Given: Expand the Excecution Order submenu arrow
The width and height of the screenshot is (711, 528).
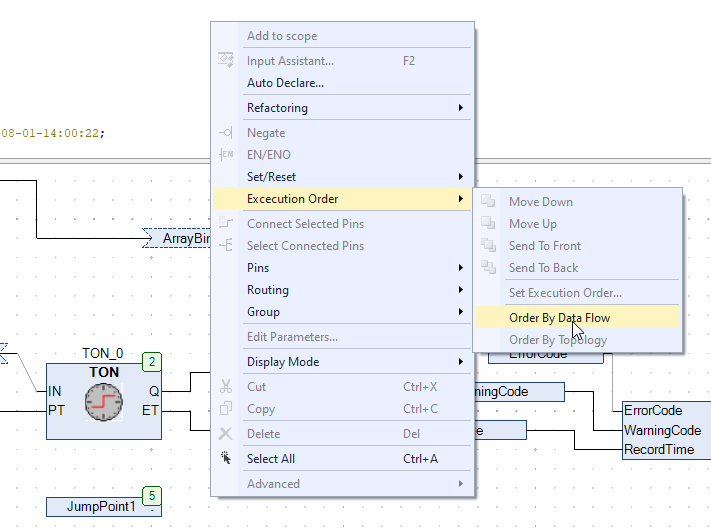Looking at the screenshot, I should [461, 199].
